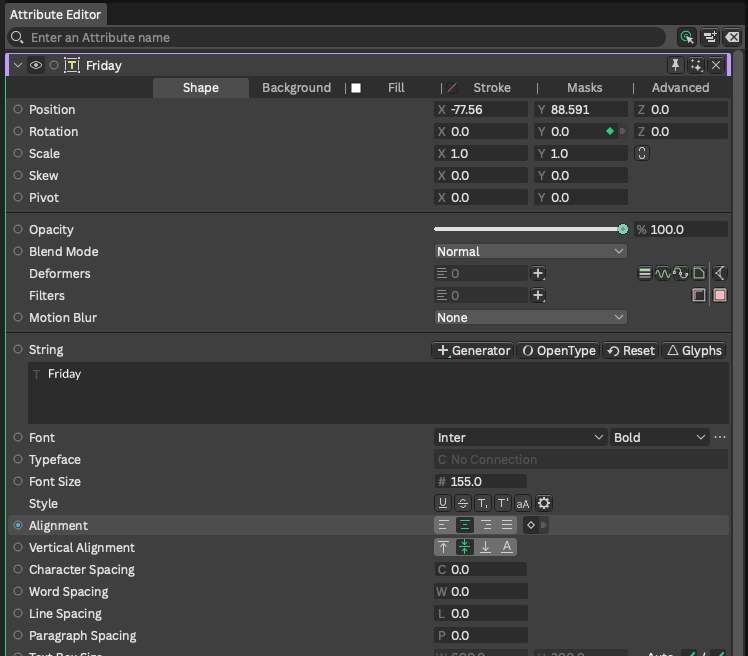Open the Inter font family dropdown
This screenshot has height=656, width=748.
pos(520,437)
